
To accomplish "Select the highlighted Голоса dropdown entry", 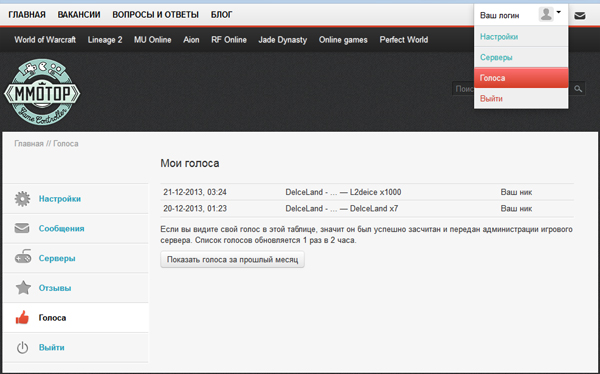I will pos(521,78).
